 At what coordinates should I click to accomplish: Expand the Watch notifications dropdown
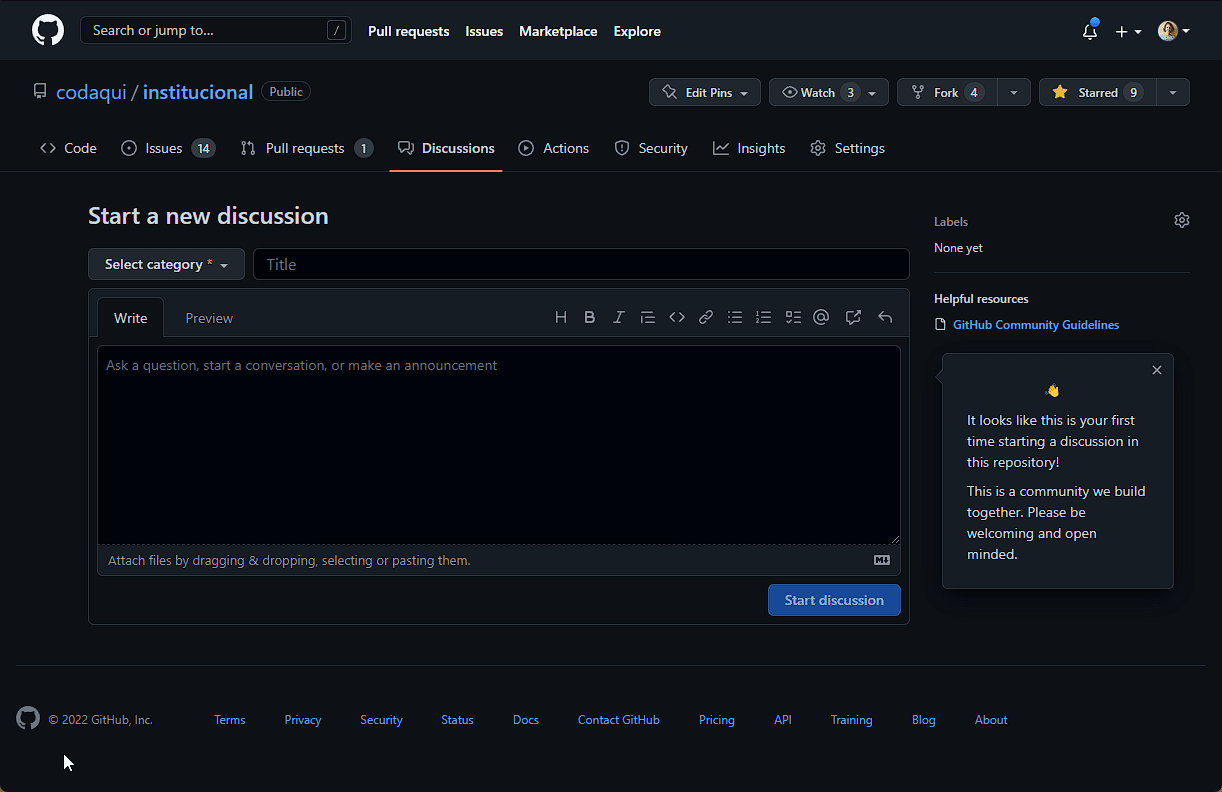829,92
